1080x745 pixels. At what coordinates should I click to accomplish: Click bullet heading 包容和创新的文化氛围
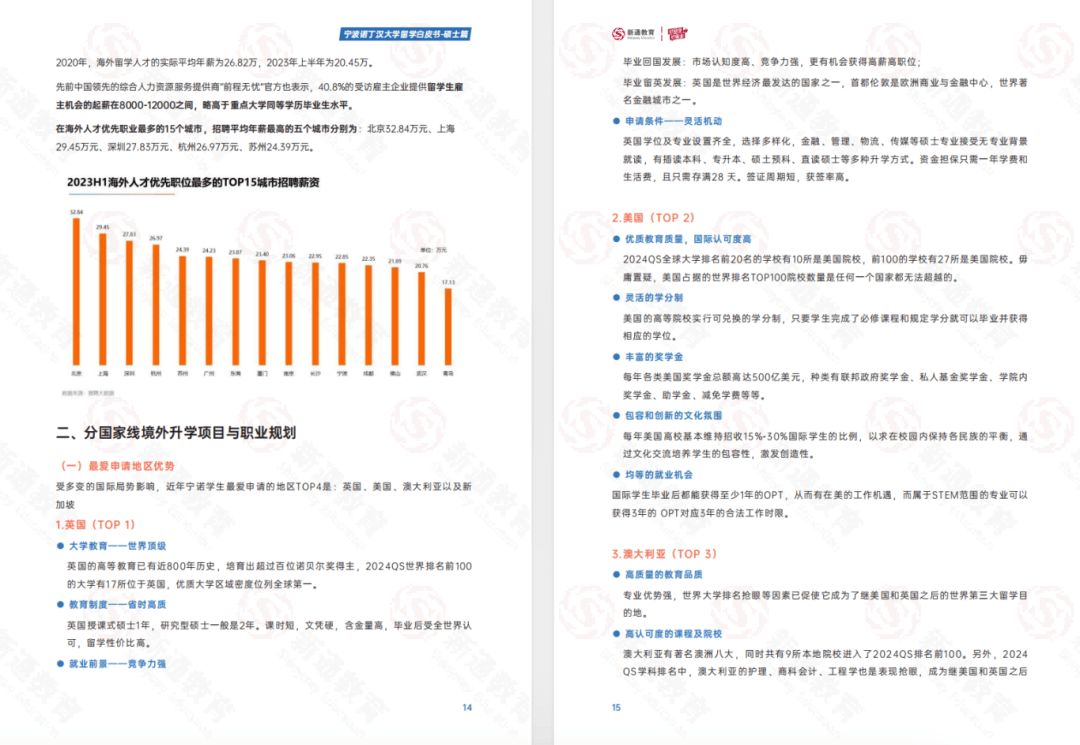click(x=673, y=415)
